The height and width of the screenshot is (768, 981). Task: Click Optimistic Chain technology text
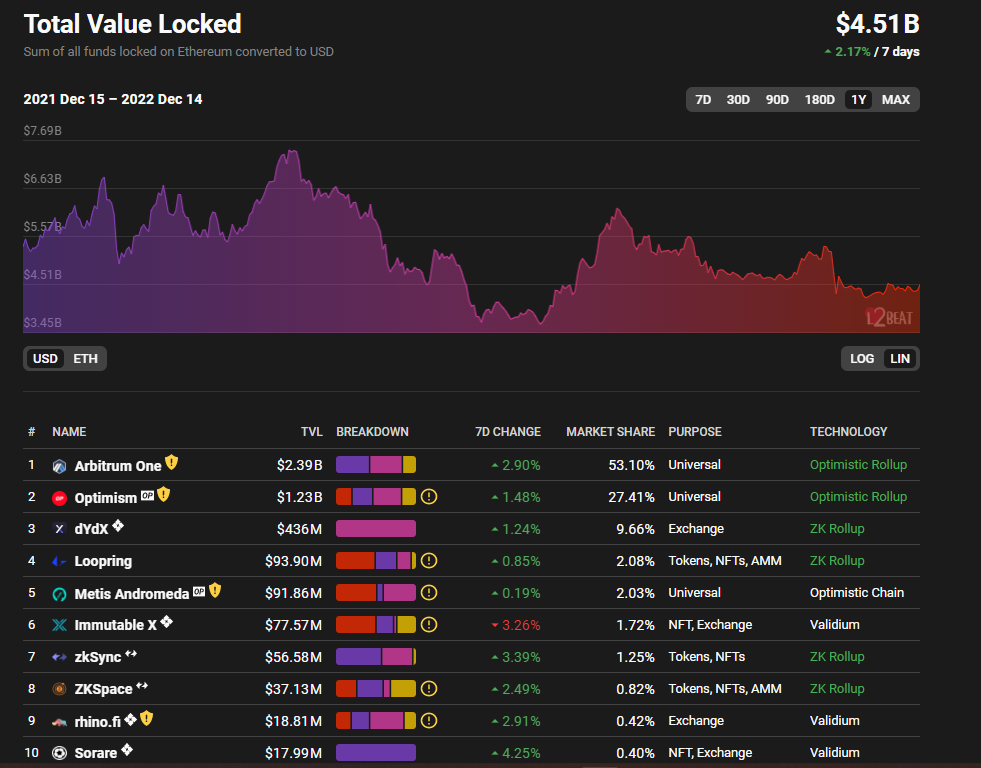tap(857, 593)
